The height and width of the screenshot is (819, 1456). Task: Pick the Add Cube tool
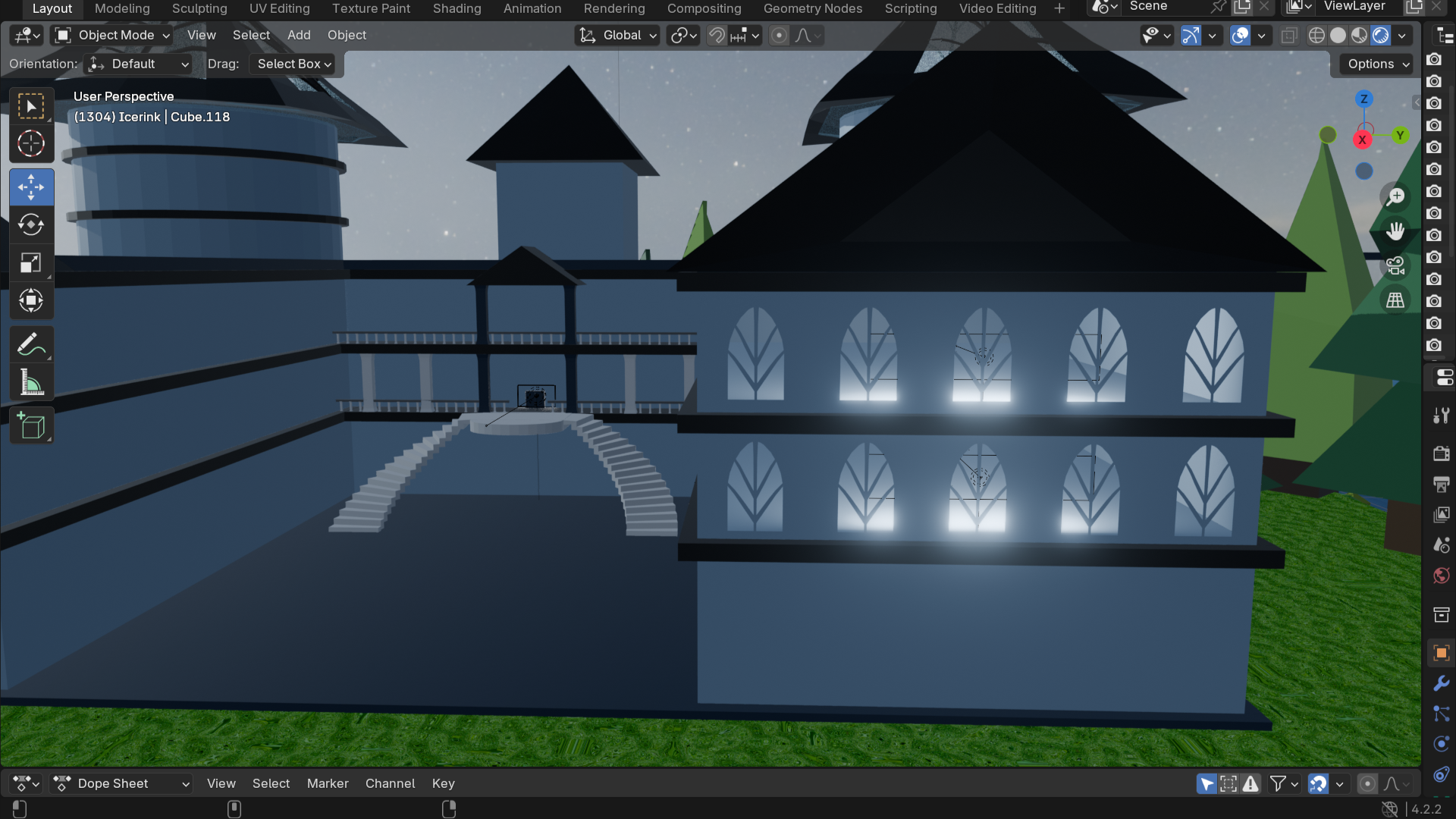(31, 426)
